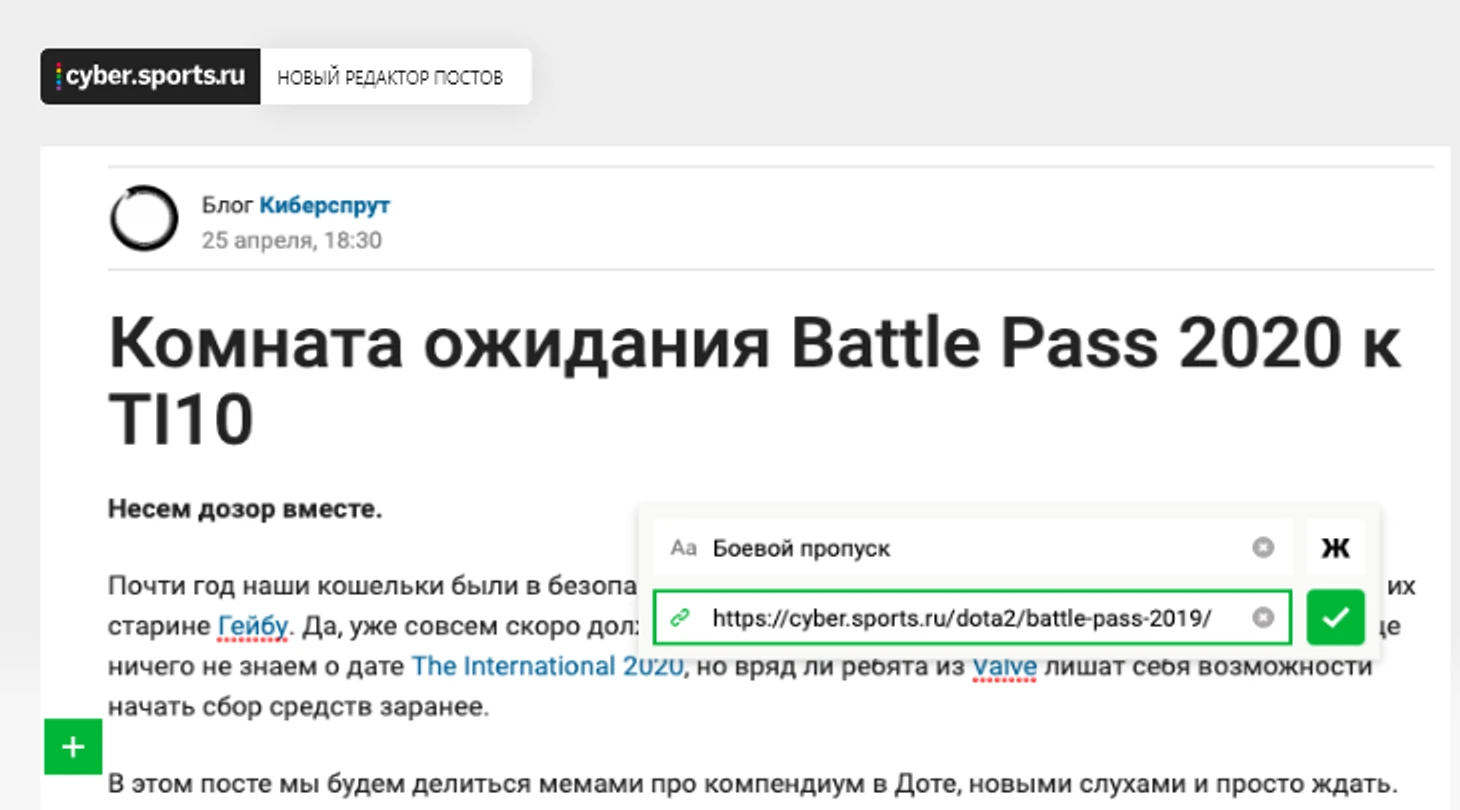The image size is (1460, 810).
Task: Clear the URL field with the x icon
Action: point(1263,618)
